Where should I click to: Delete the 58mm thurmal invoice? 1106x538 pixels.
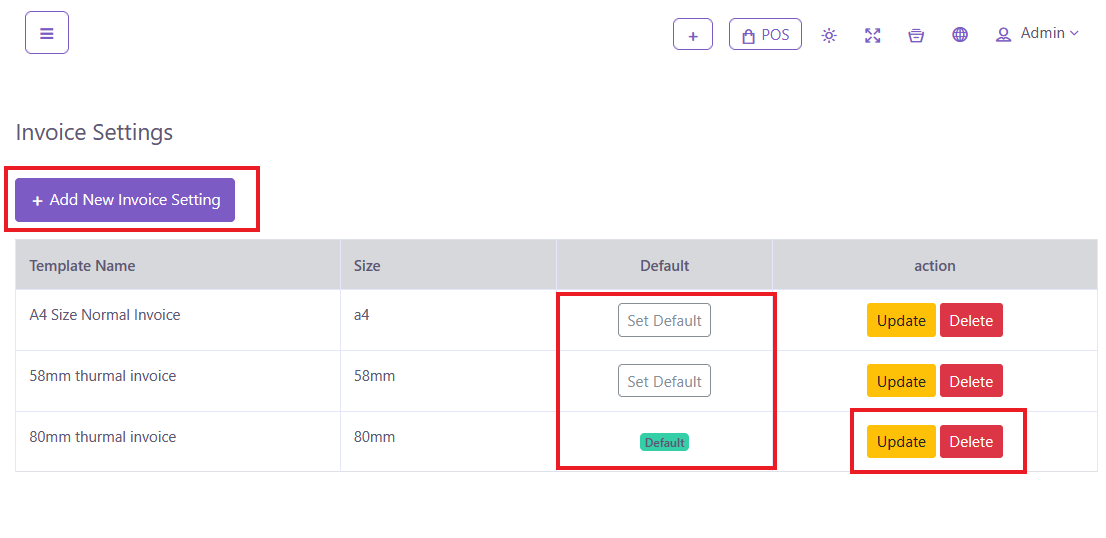coord(970,381)
